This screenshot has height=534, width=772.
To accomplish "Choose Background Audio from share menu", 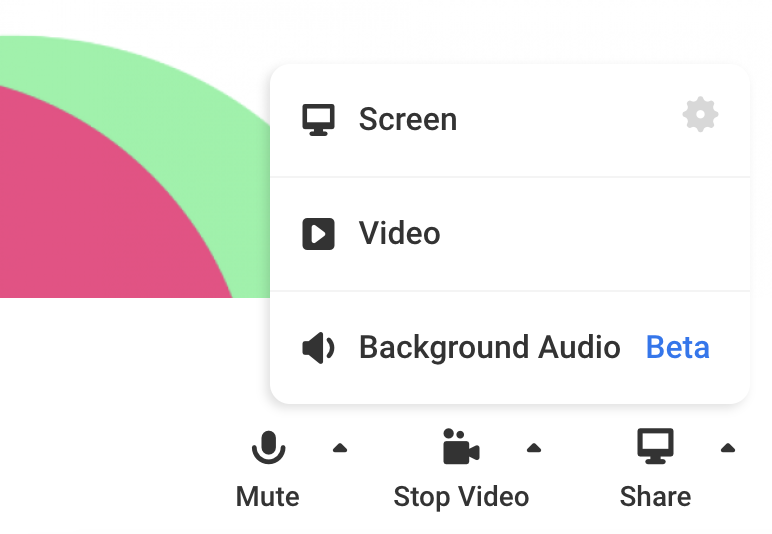I will pyautogui.click(x=510, y=347).
